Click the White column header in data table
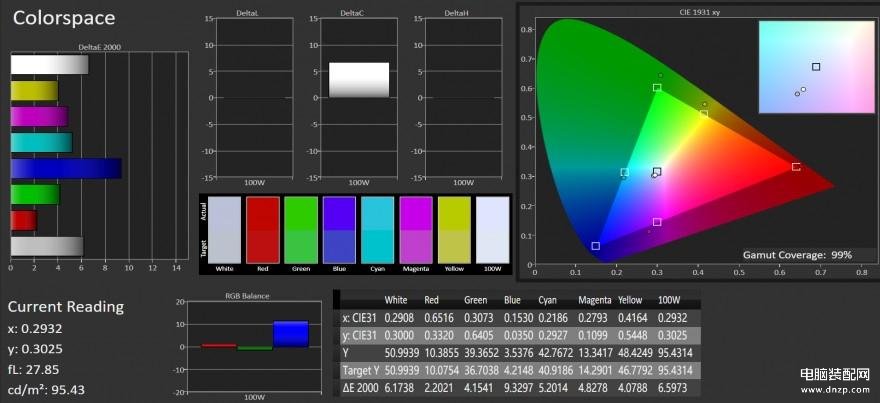The width and height of the screenshot is (880, 403). 396,300
